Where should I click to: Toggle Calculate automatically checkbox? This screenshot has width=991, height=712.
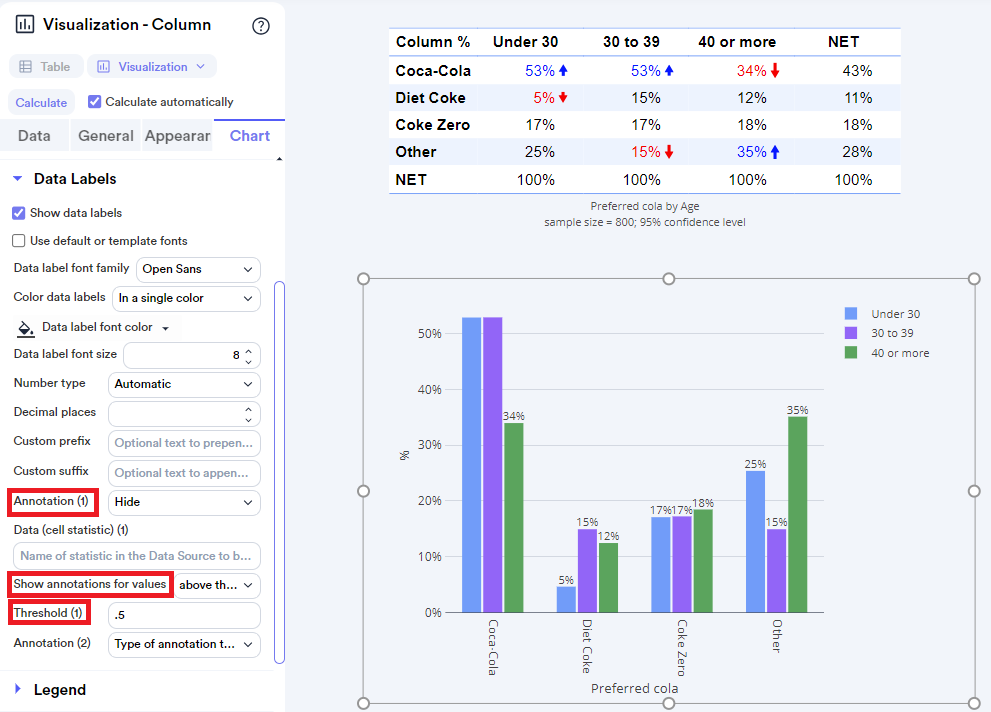click(x=94, y=102)
